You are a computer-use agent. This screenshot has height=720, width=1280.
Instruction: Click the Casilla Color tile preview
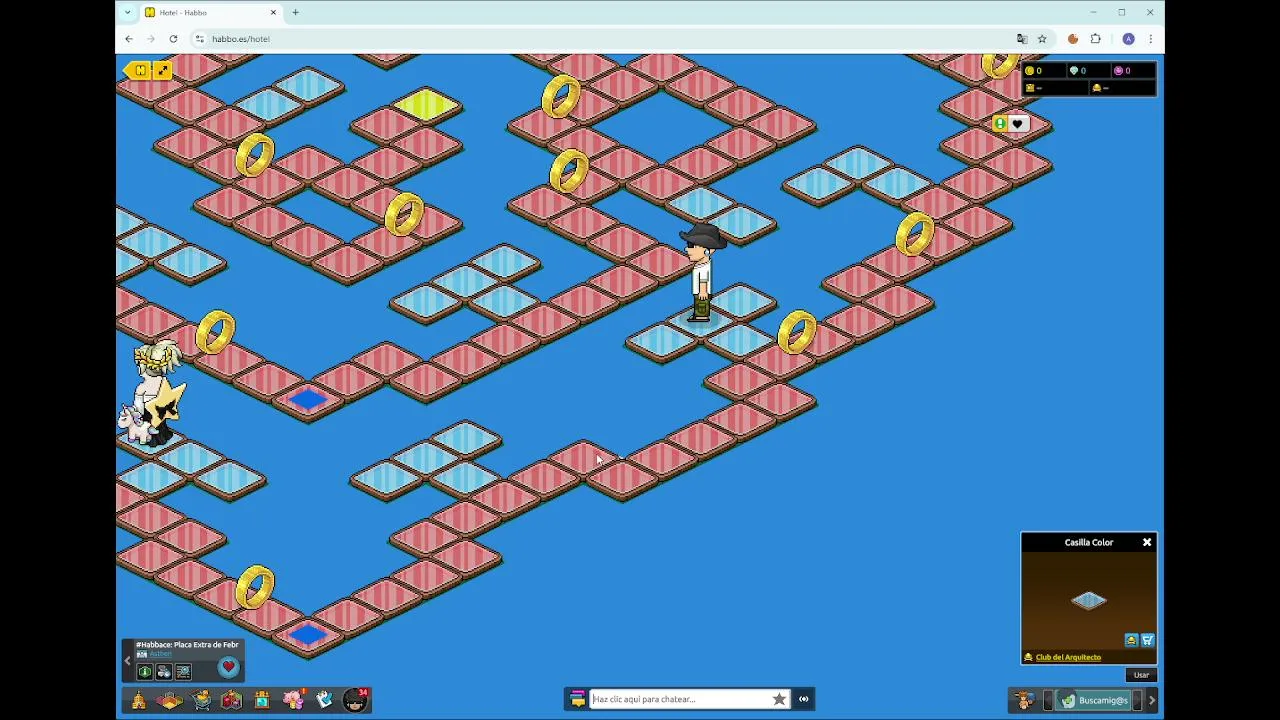(x=1089, y=600)
